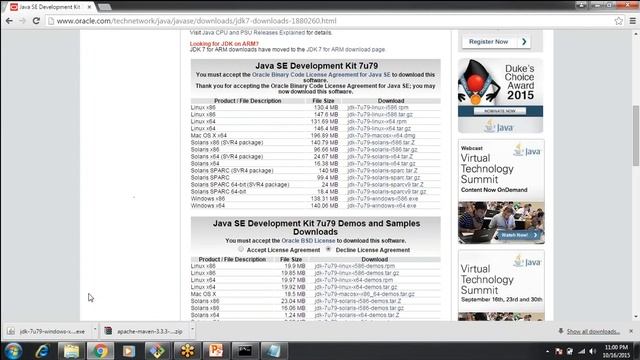640x360 pixels.
Task: Reload the Oracle download page
Action: click(36, 21)
